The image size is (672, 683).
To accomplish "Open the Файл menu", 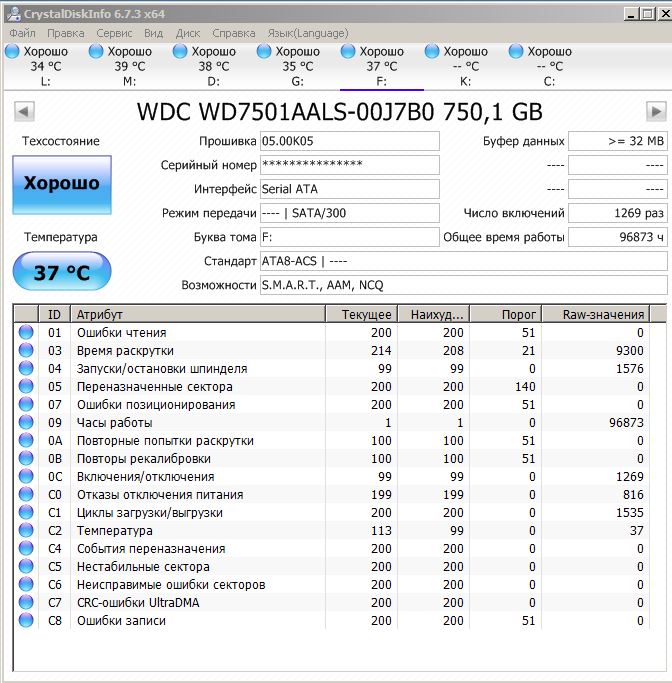I will point(22,33).
